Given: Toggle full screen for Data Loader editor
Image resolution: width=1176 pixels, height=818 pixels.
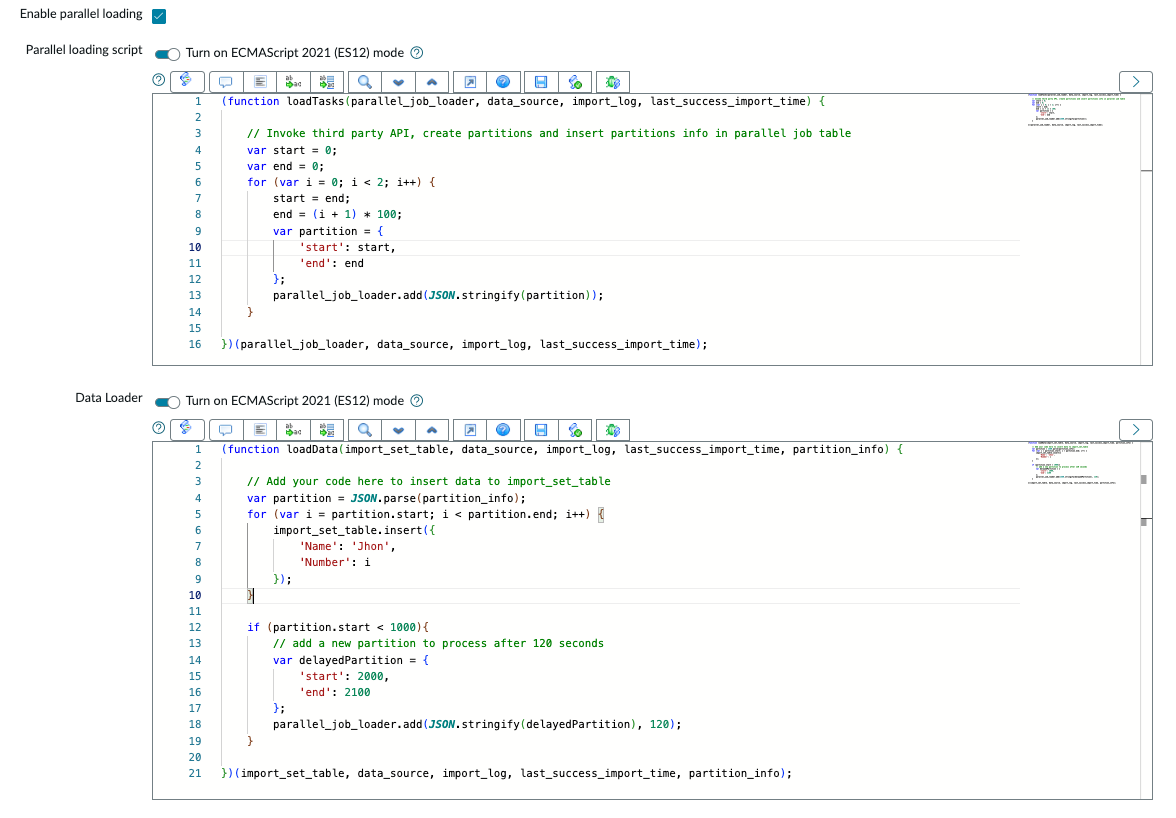Looking at the screenshot, I should tap(470, 430).
